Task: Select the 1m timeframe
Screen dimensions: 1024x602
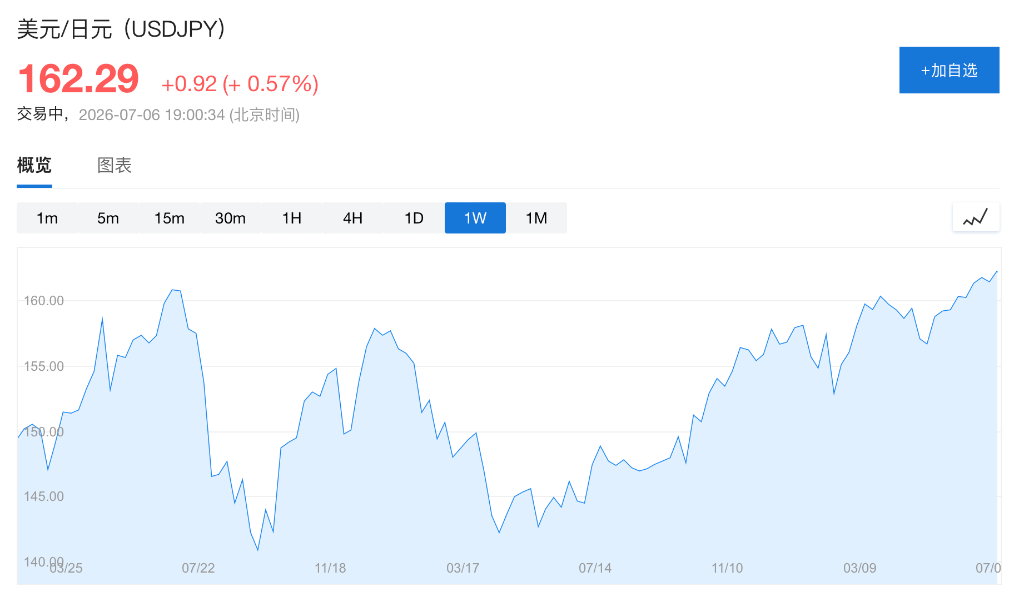Action: click(47, 218)
